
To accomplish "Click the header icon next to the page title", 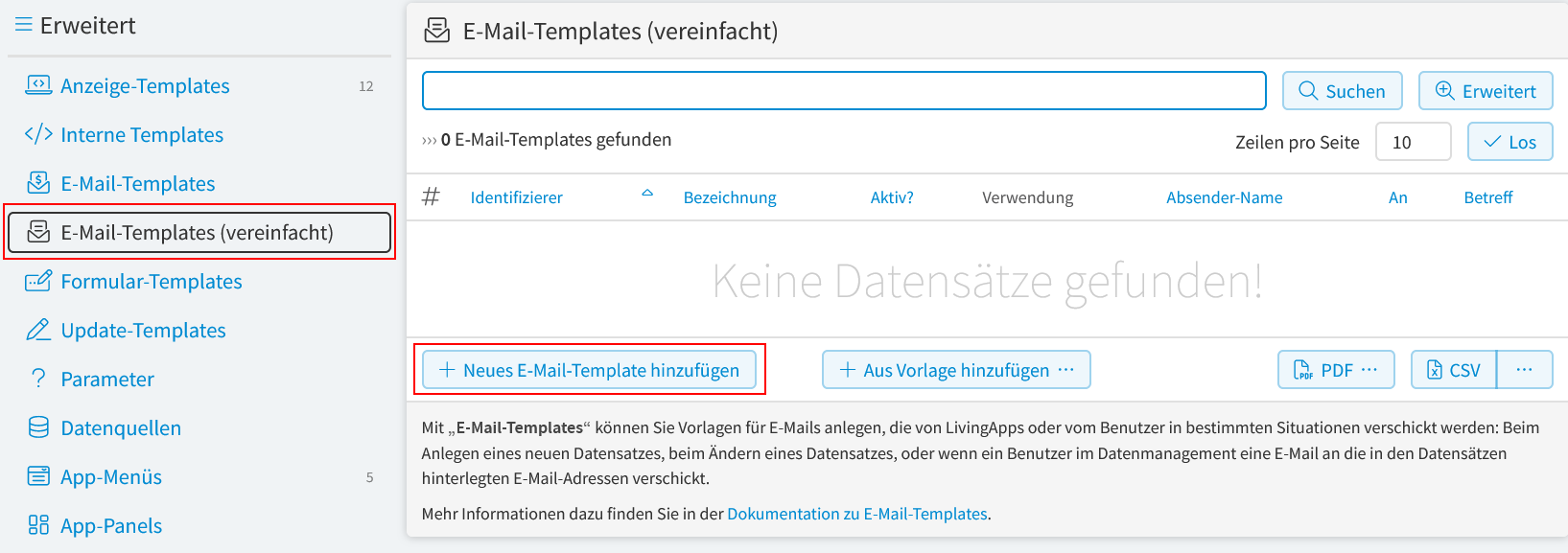I will 437,31.
